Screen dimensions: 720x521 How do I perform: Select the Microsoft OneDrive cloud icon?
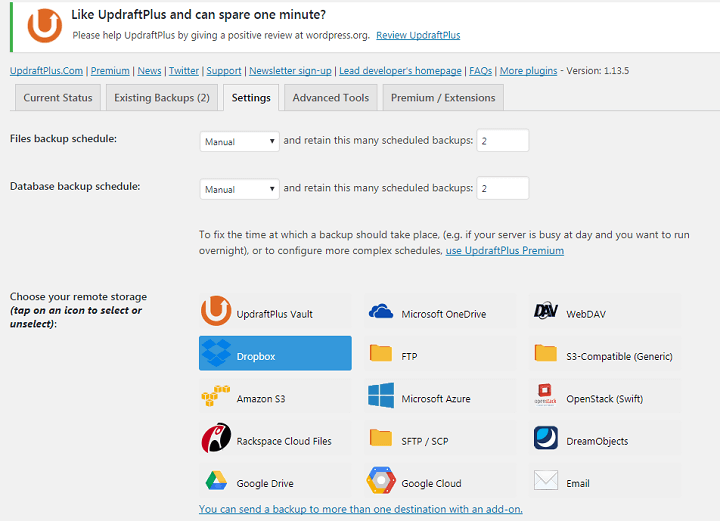point(381,312)
